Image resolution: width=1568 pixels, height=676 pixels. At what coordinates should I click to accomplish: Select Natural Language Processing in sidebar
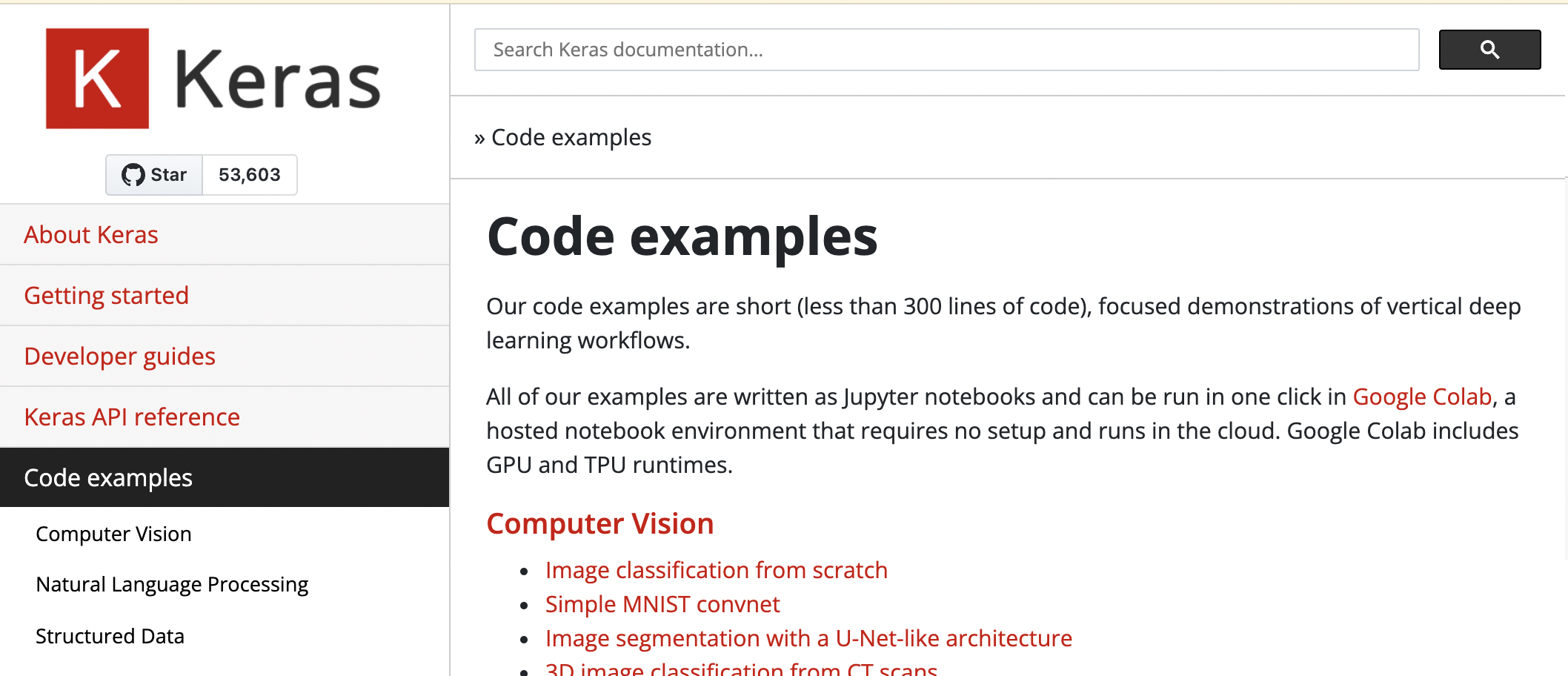[172, 585]
